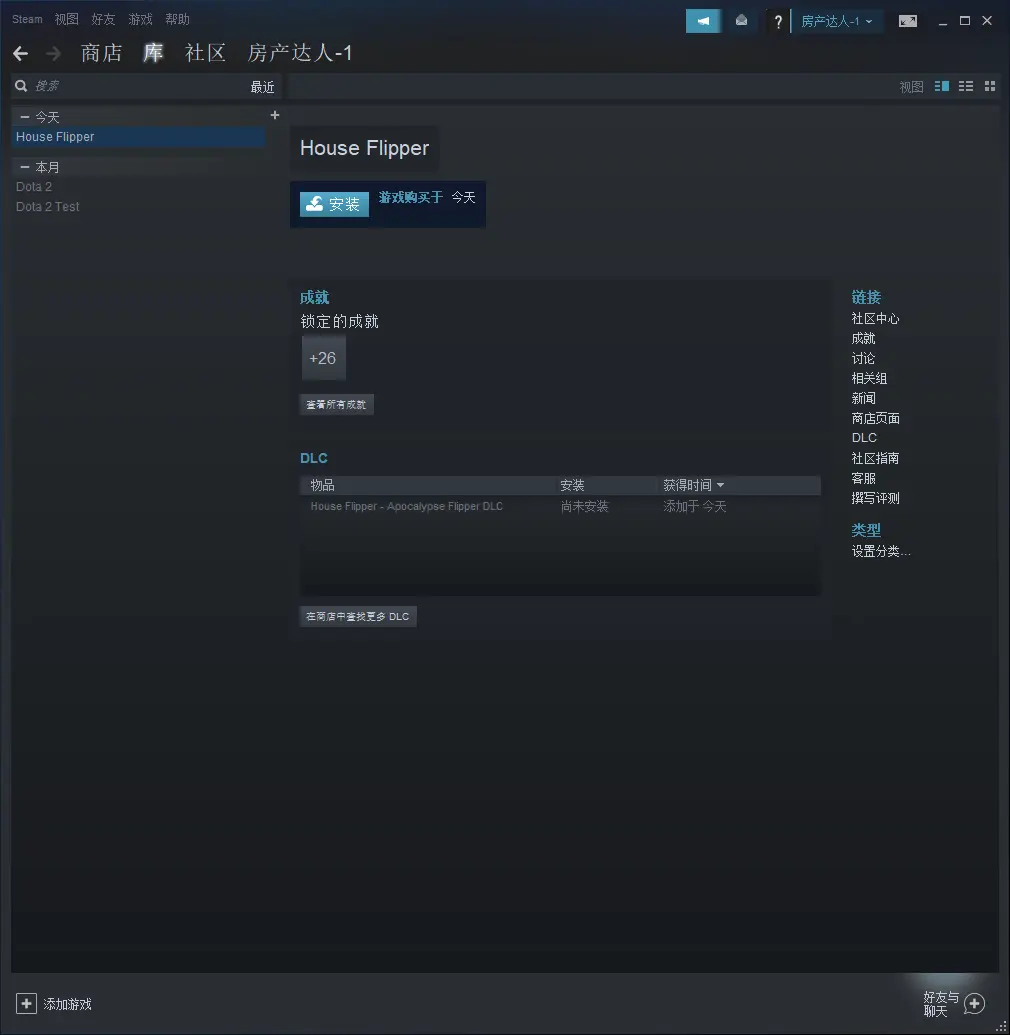This screenshot has width=1010, height=1035.
Task: Close the Steam window
Action: [x=988, y=21]
